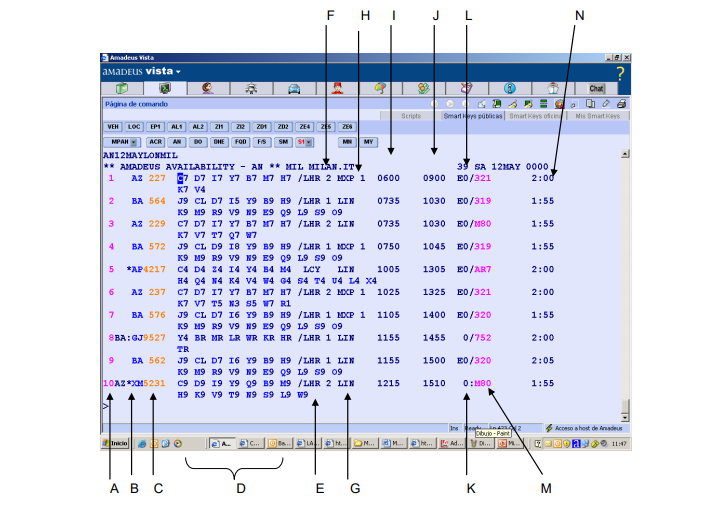The height and width of the screenshot is (505, 711).
Task: Click the ZE4 smart key button
Action: coord(305,127)
